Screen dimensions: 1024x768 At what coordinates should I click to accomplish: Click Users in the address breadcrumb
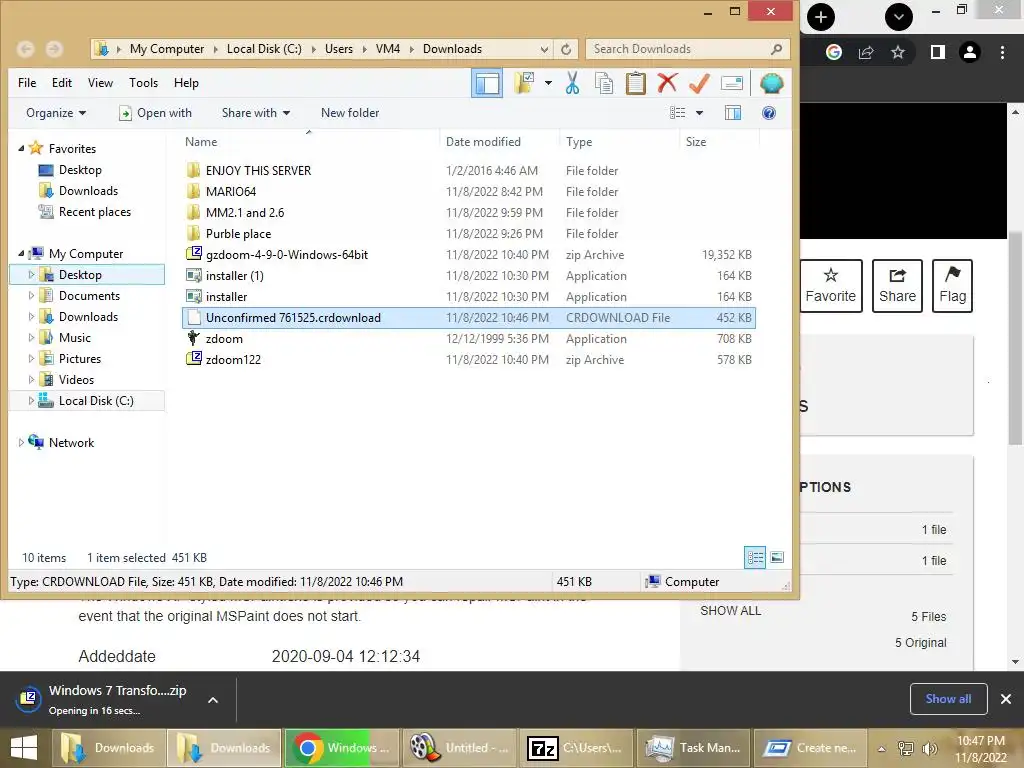pos(338,49)
